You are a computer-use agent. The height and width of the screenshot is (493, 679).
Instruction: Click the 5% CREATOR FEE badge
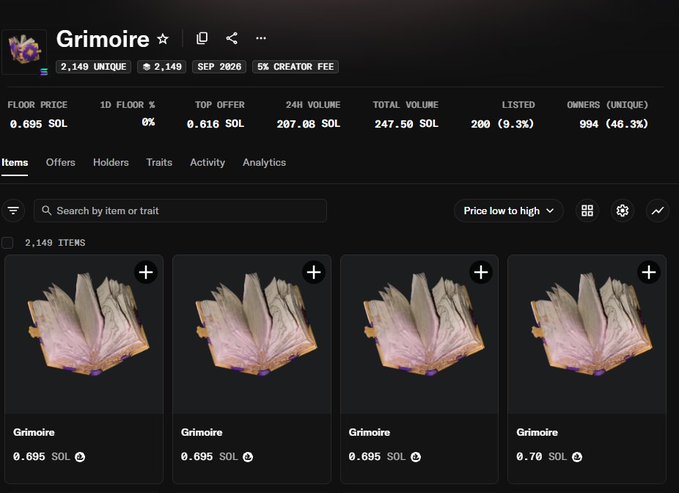[295, 67]
